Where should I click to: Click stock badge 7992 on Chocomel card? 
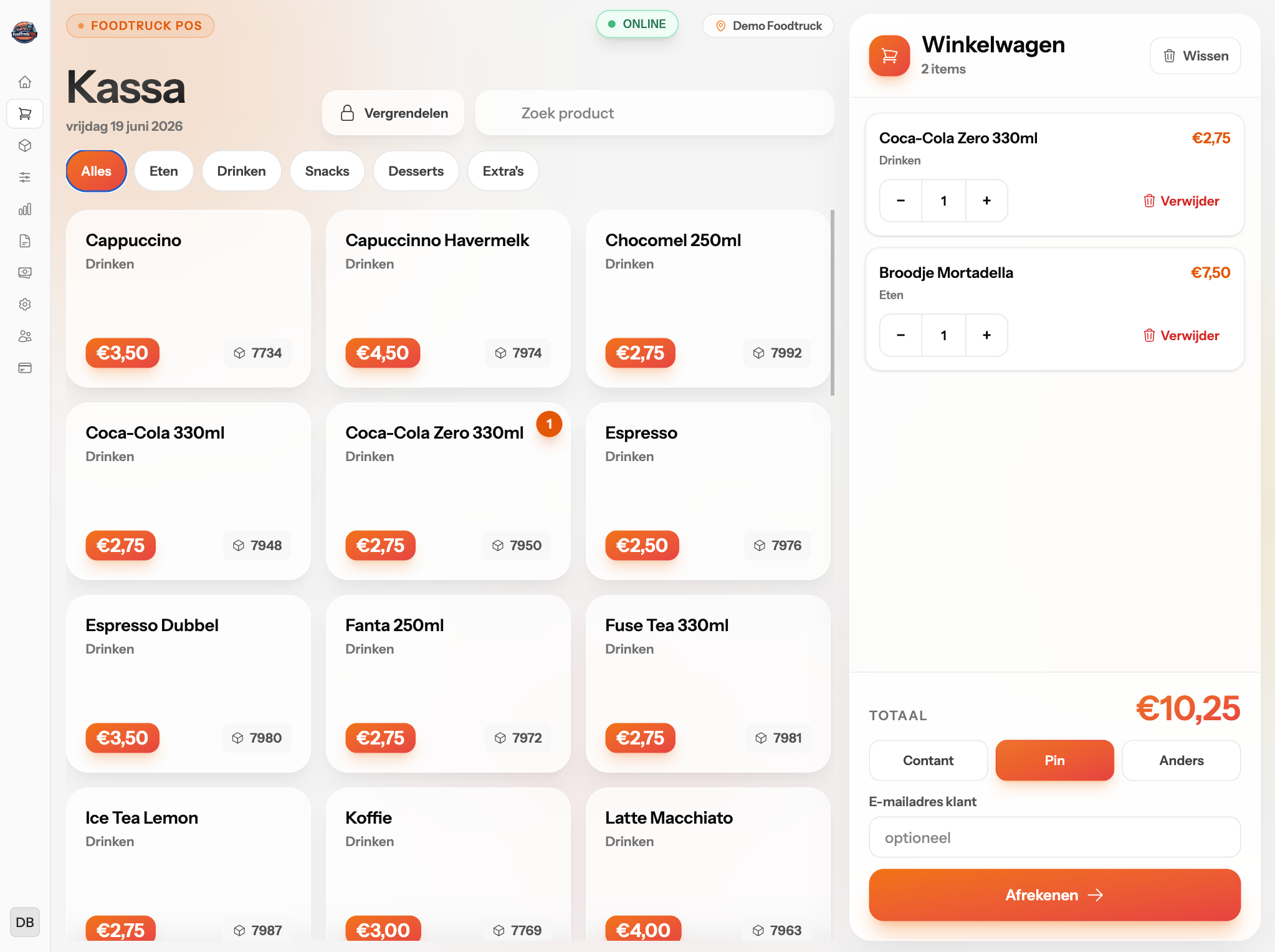tap(777, 353)
